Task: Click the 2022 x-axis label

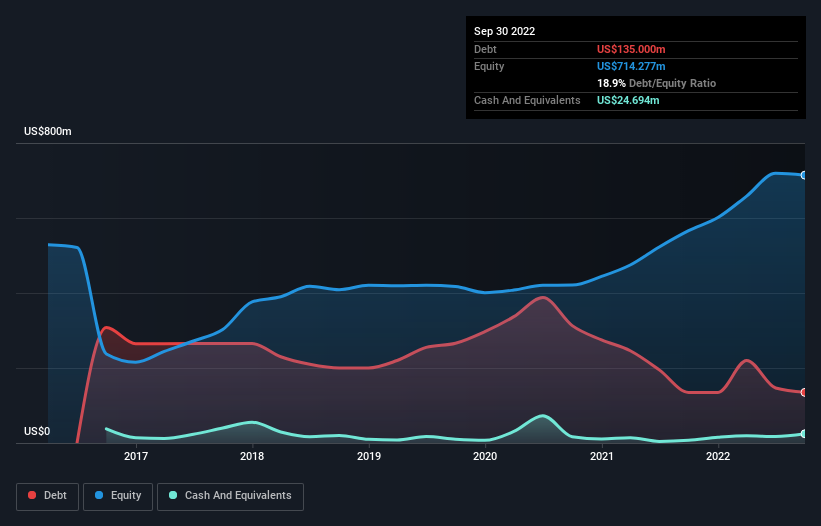Action: click(x=718, y=456)
